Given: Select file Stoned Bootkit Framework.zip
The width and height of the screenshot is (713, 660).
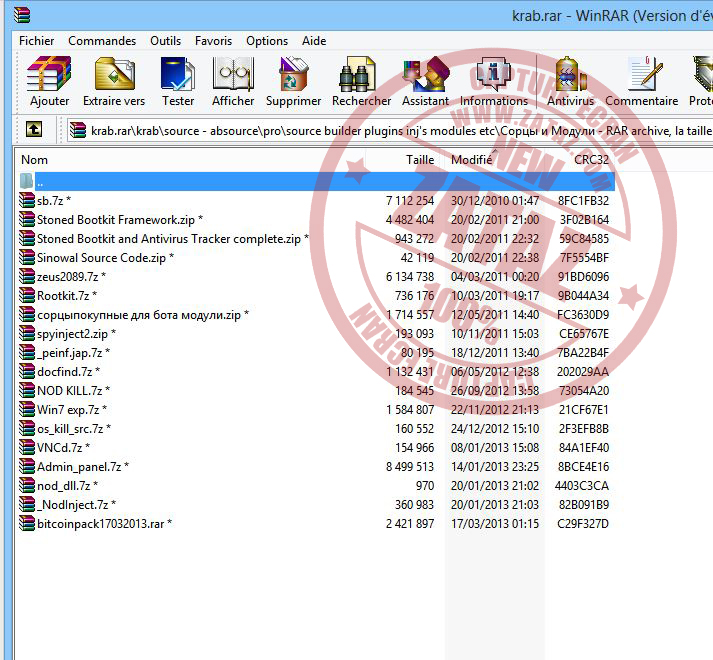Looking at the screenshot, I should [x=115, y=220].
